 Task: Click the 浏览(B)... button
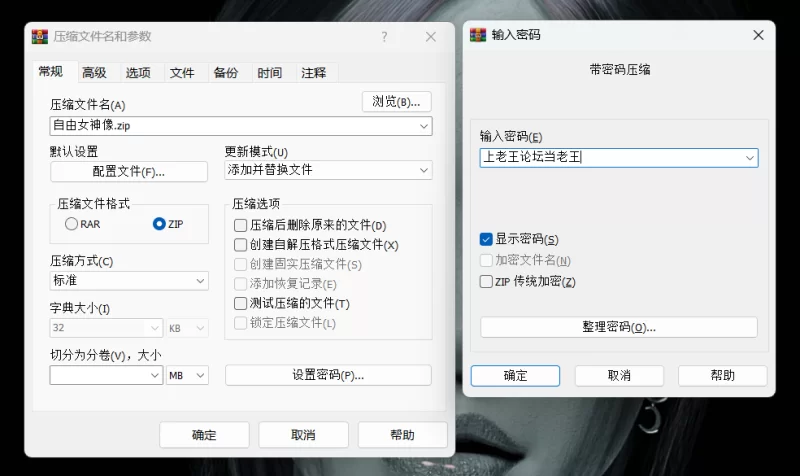[396, 102]
